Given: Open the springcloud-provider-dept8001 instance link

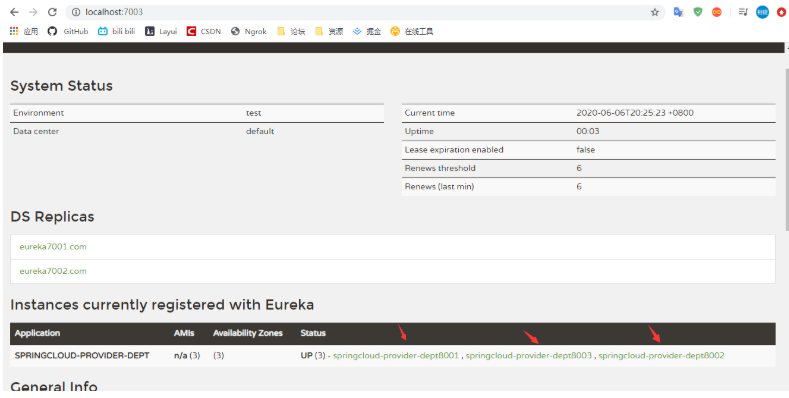Looking at the screenshot, I should tap(396, 356).
